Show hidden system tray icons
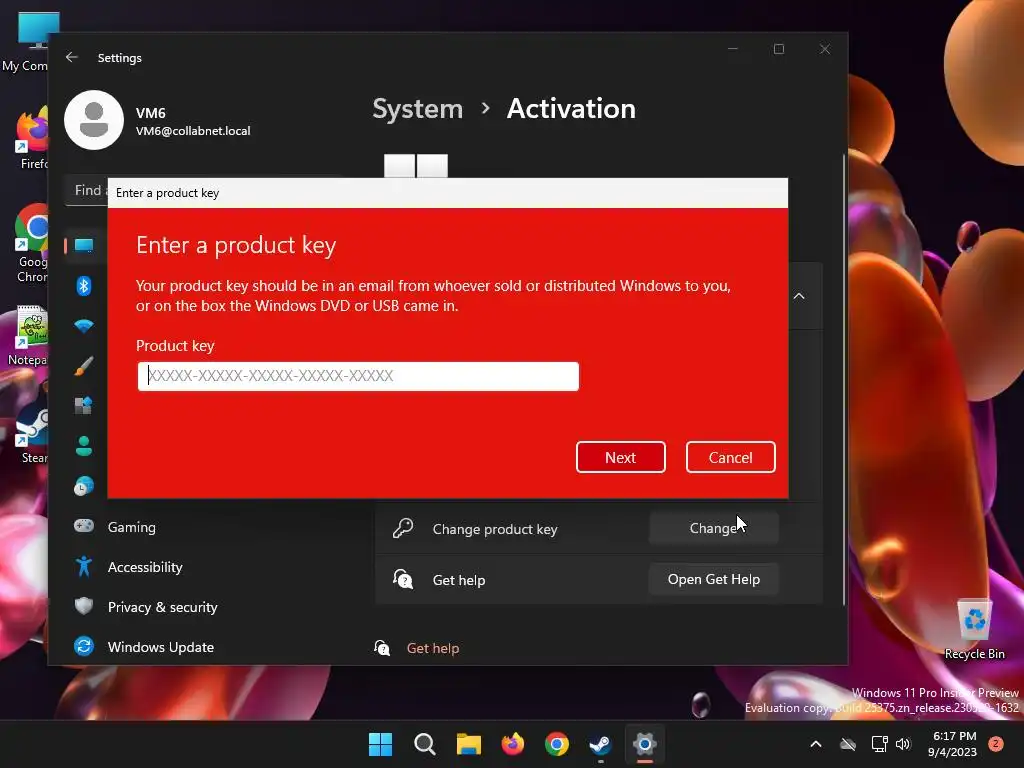The image size is (1024, 768). coord(816,744)
